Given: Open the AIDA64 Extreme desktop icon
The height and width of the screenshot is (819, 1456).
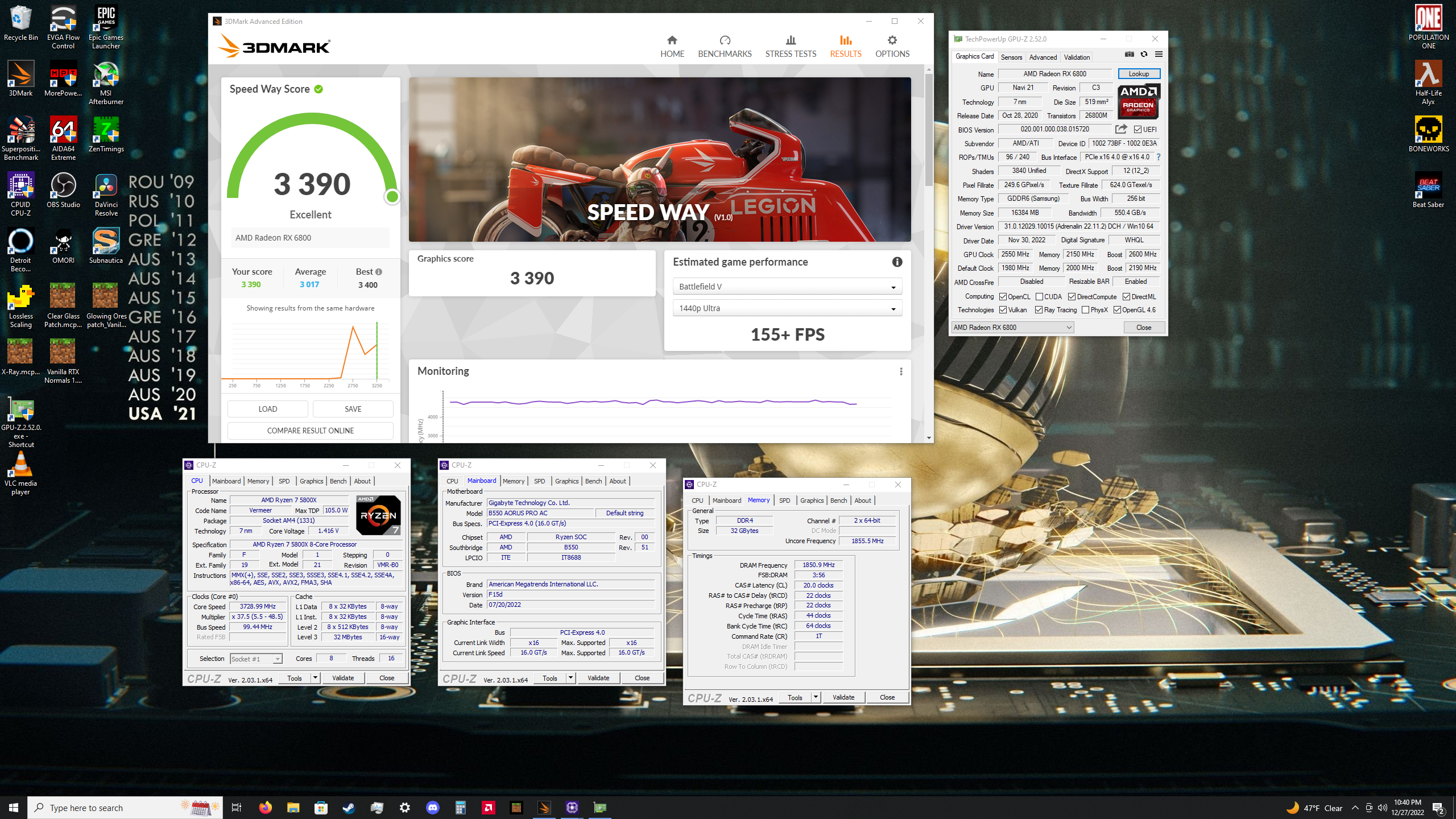Looking at the screenshot, I should pos(63,139).
